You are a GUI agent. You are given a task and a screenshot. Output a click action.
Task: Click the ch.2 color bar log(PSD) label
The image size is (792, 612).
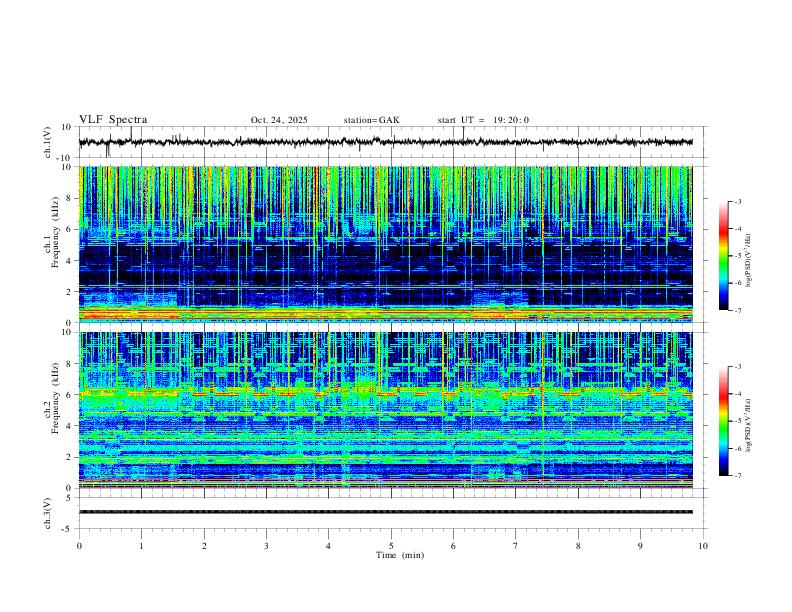tap(750, 426)
